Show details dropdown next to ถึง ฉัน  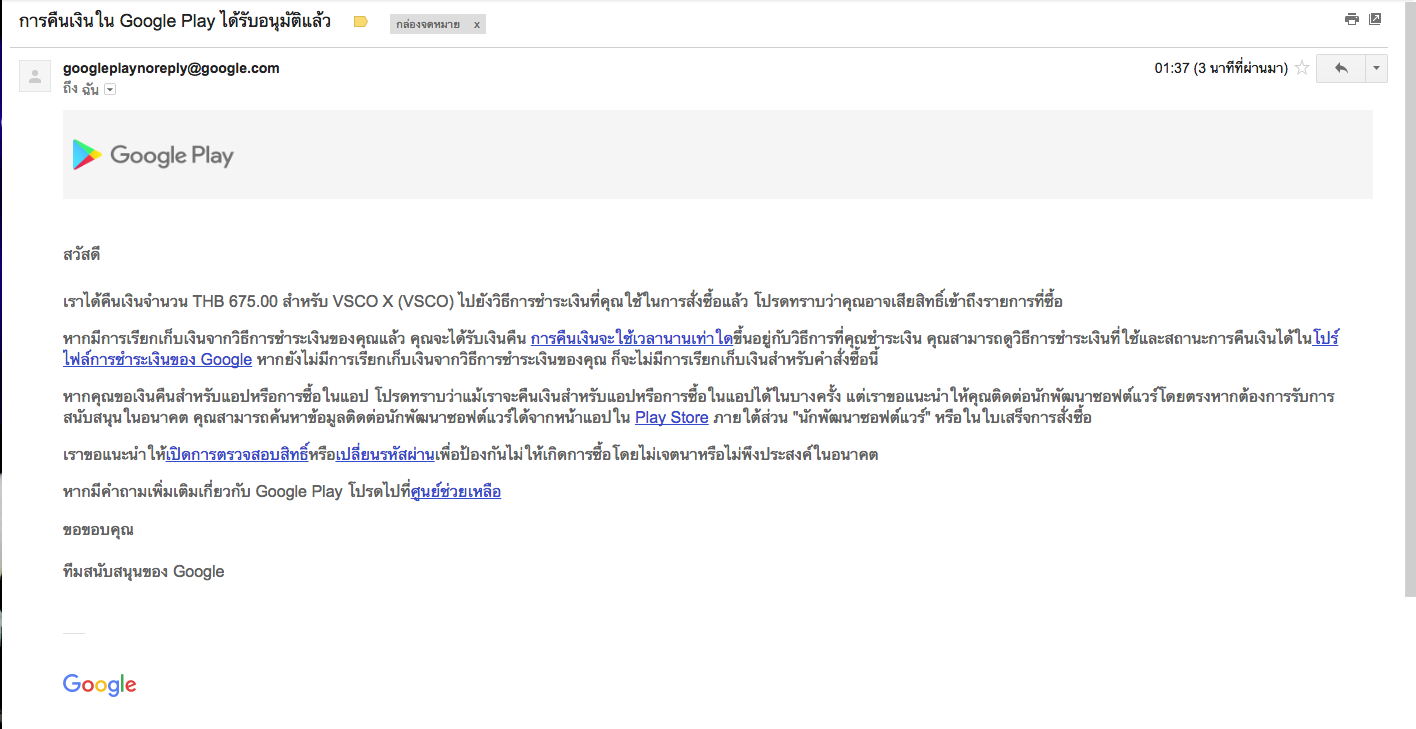click(110, 89)
